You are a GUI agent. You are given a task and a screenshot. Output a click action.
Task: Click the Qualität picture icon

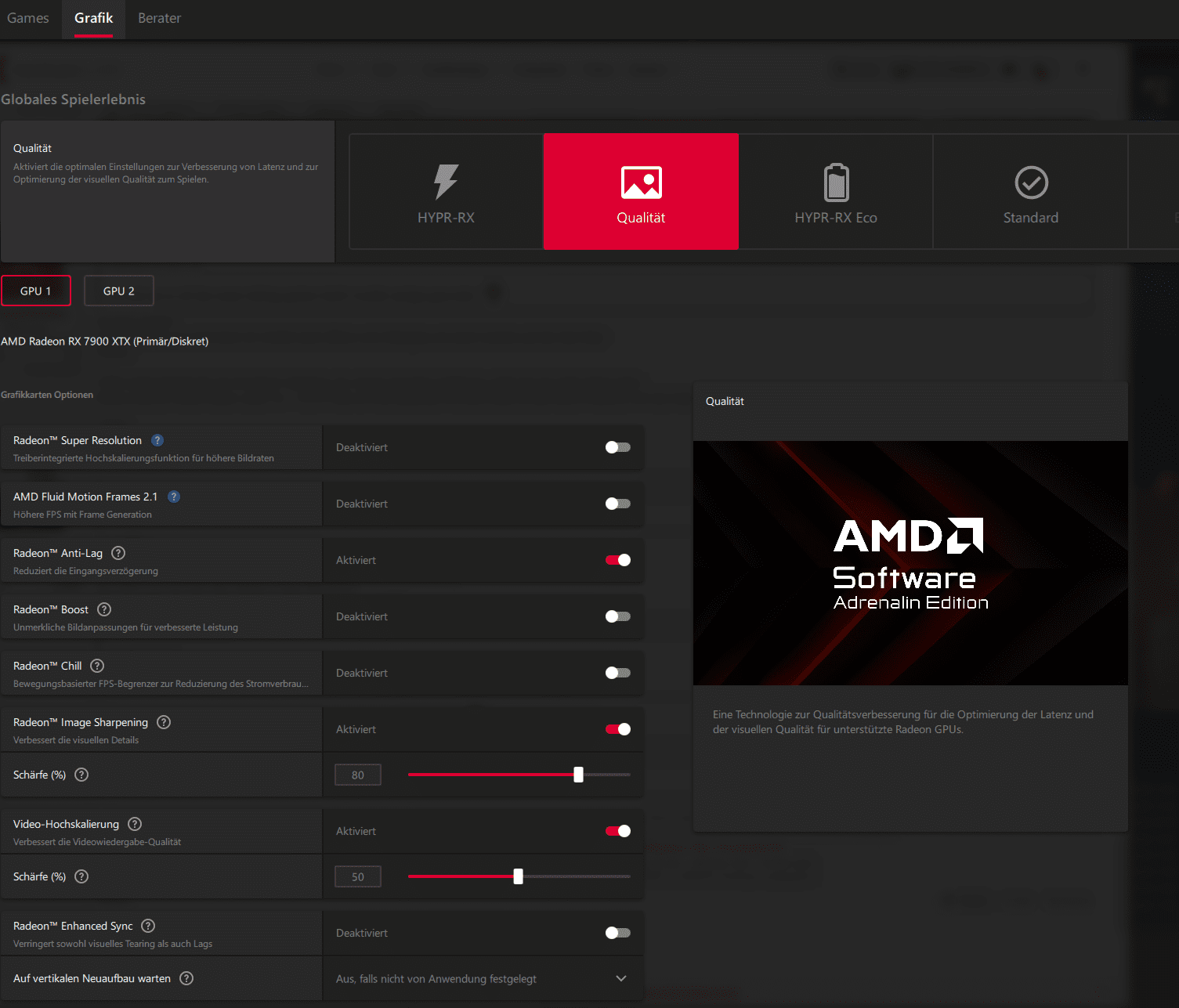click(641, 182)
